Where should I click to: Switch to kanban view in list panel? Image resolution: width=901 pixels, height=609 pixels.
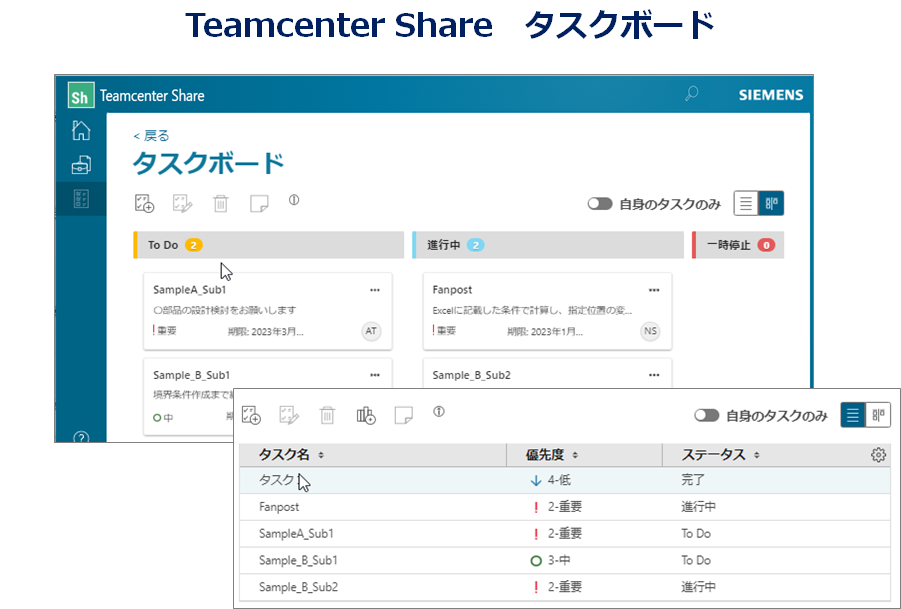point(878,415)
